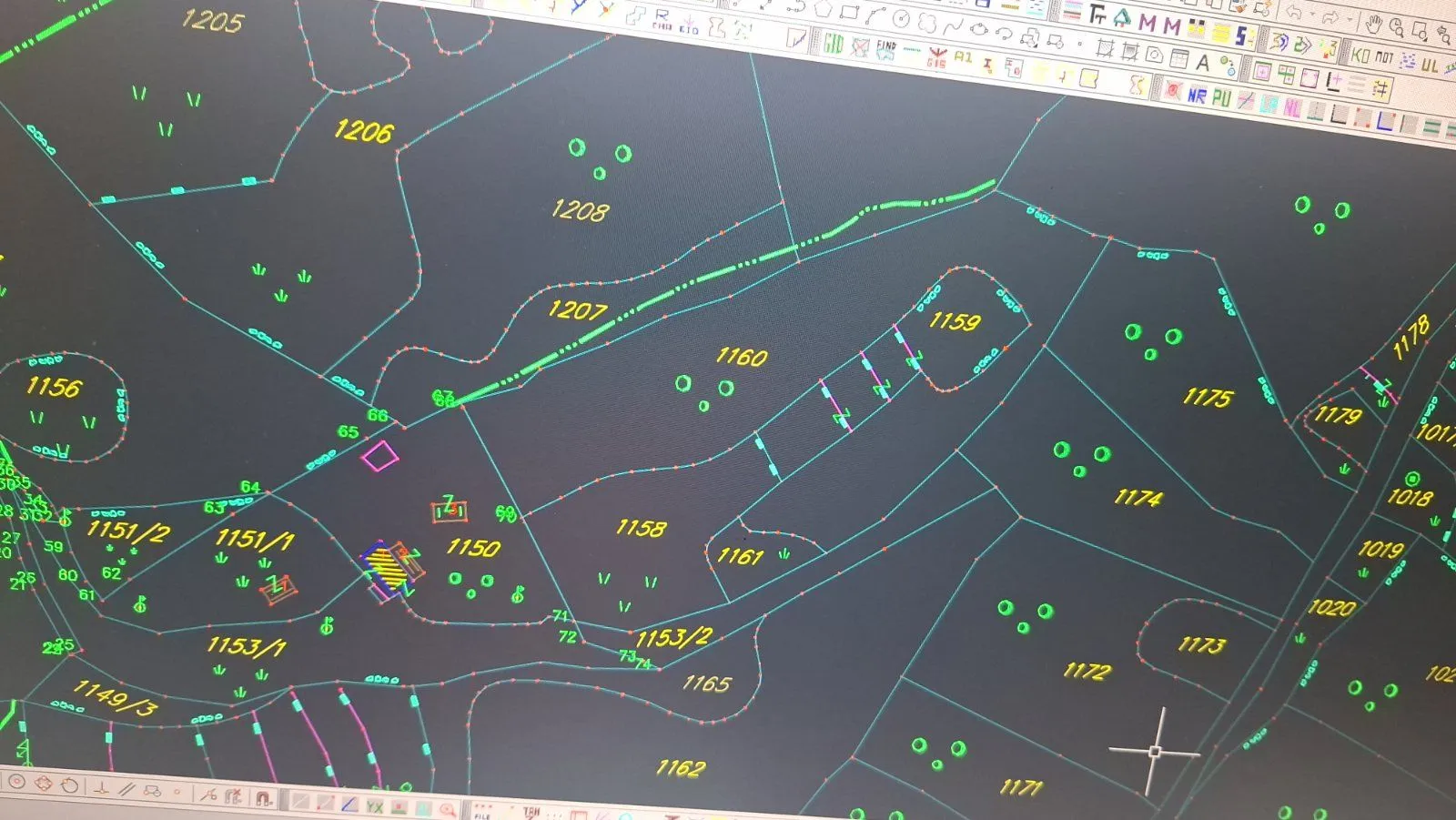Pick survey point number 65
Viewport: 1456px width, 820px height.
point(348,431)
